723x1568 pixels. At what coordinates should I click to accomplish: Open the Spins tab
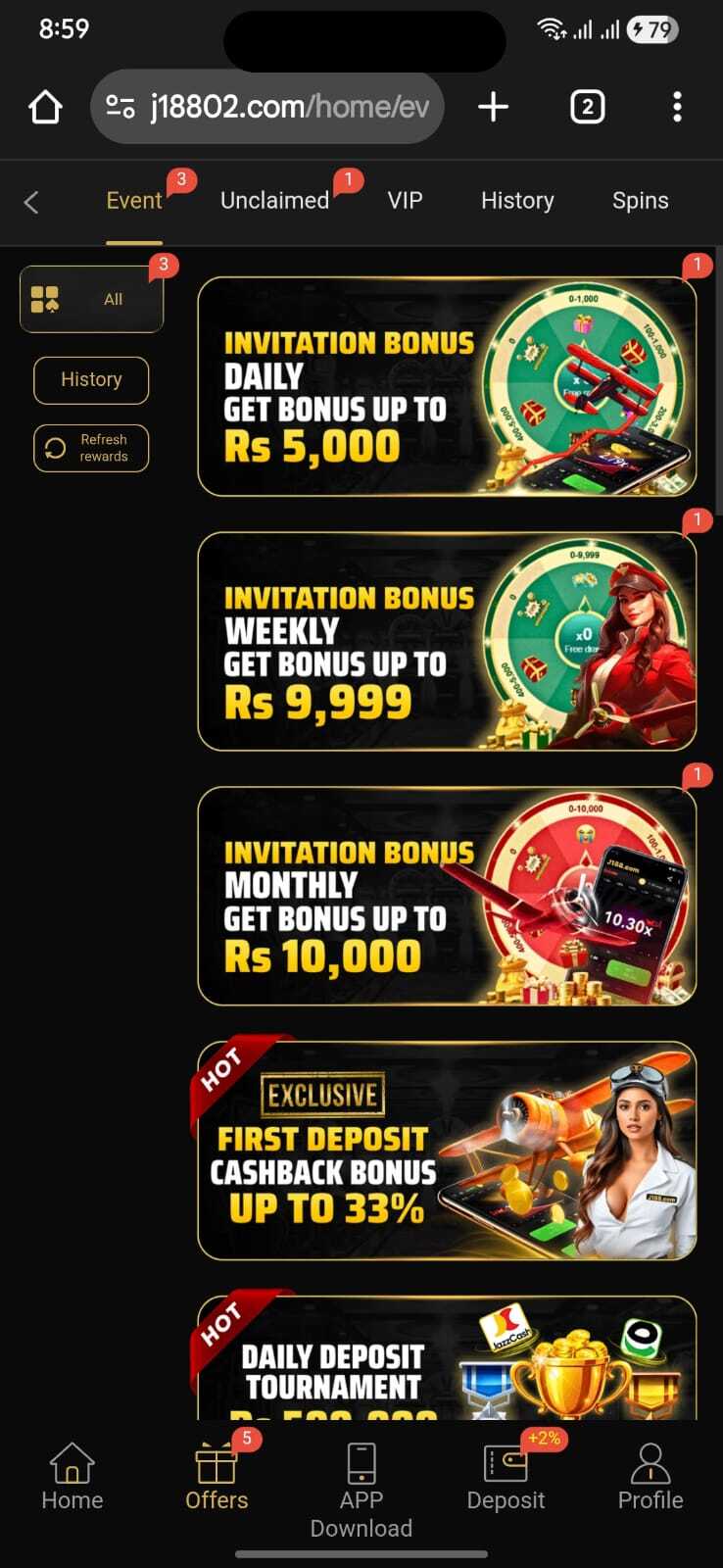point(641,201)
